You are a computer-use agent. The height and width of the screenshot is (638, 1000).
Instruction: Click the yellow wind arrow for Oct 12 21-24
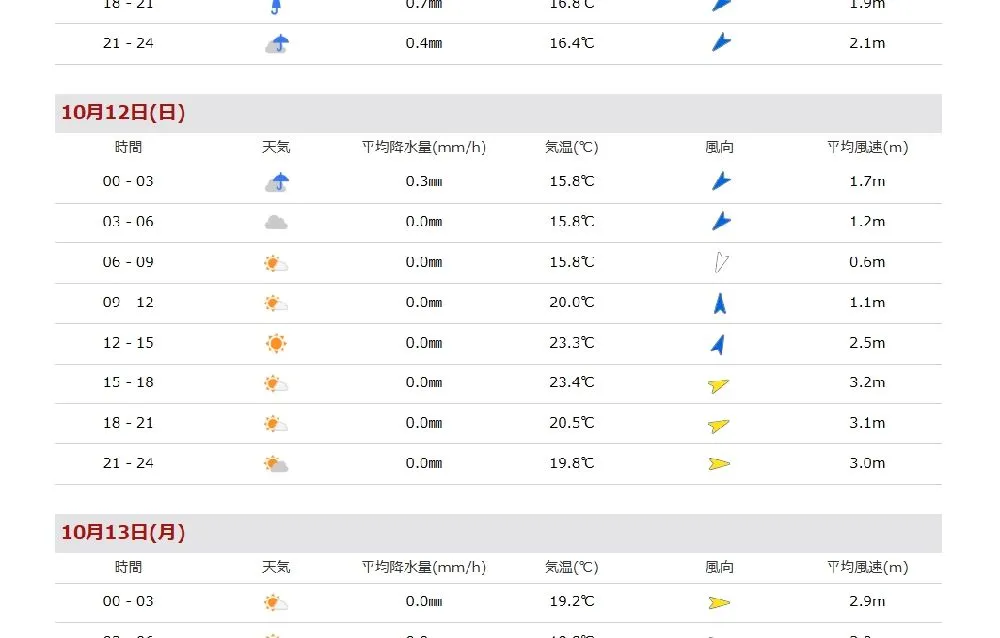(718, 463)
